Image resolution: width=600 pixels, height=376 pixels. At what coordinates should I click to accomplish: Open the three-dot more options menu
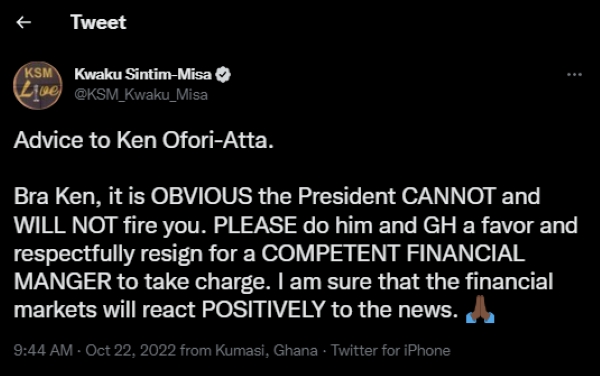[574, 75]
